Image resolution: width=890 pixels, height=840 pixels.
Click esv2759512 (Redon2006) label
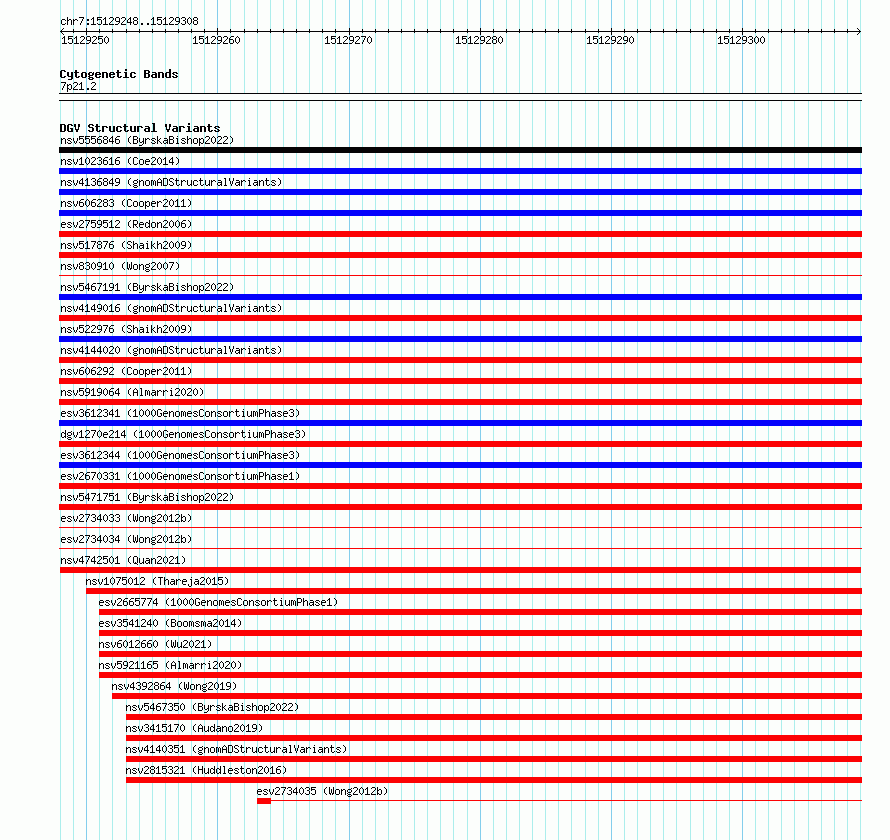[126, 224]
